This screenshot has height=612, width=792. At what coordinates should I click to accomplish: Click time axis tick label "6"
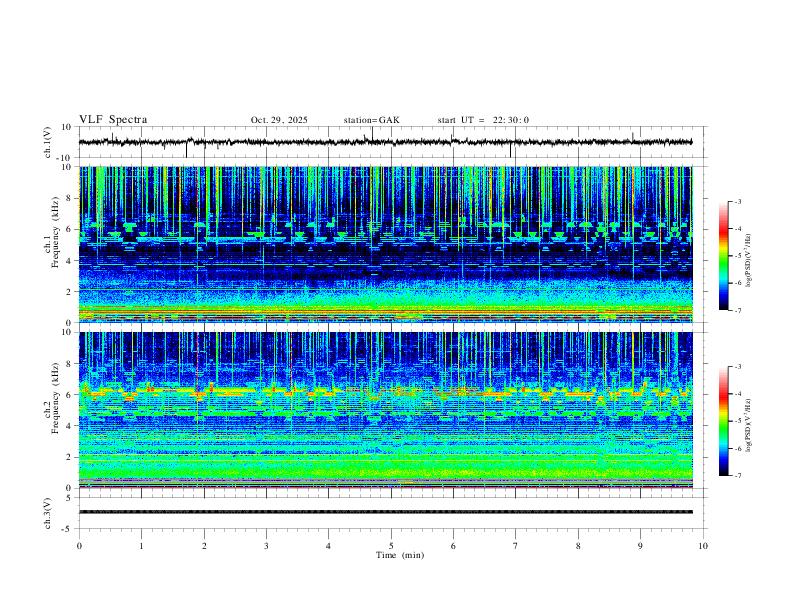pyautogui.click(x=454, y=546)
